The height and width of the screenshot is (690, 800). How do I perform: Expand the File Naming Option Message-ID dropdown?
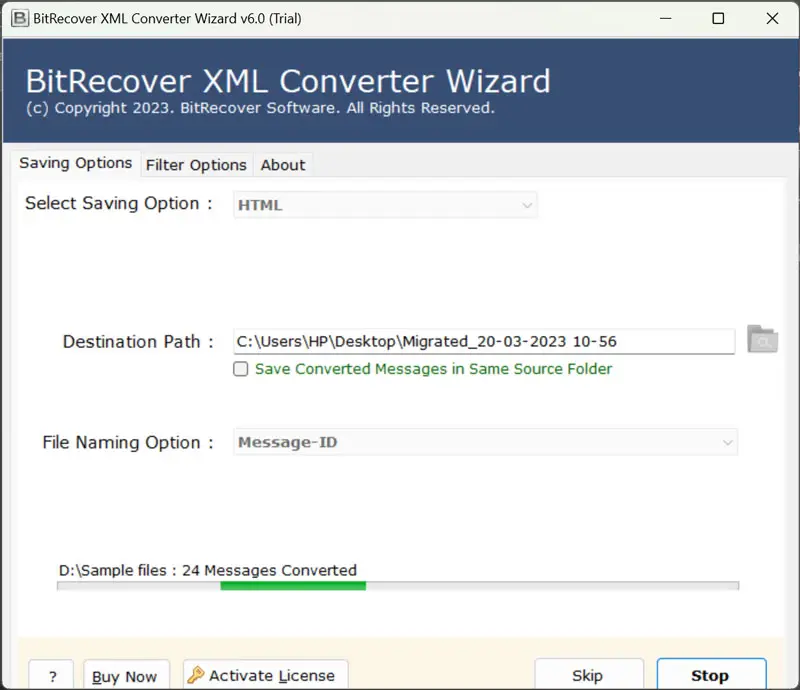pos(486,442)
